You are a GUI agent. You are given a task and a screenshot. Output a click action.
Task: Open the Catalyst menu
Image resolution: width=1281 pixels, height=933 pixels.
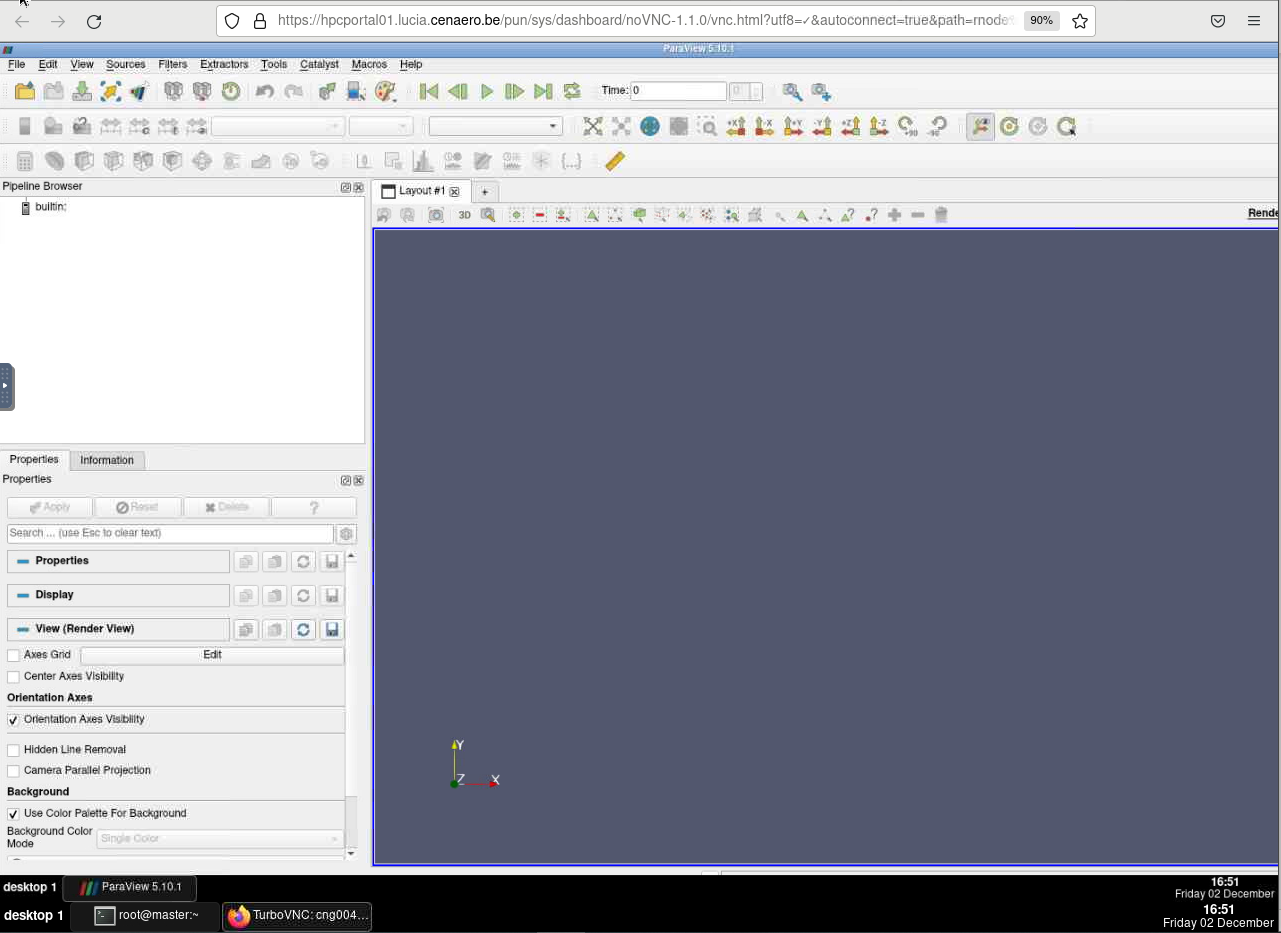(x=319, y=64)
